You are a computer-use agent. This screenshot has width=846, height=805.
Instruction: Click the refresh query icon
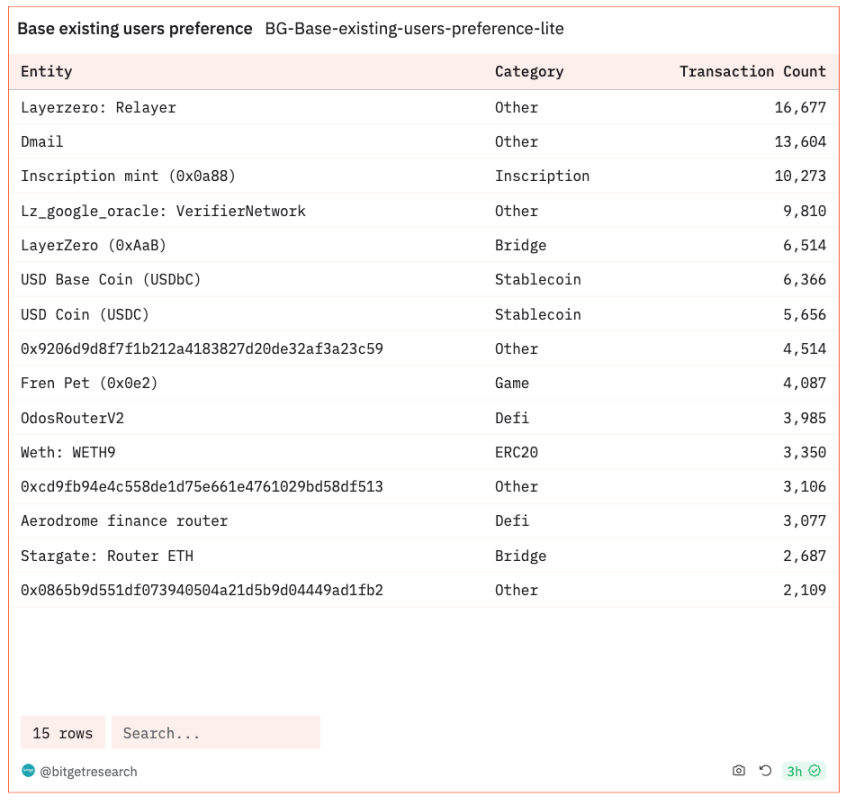[765, 771]
